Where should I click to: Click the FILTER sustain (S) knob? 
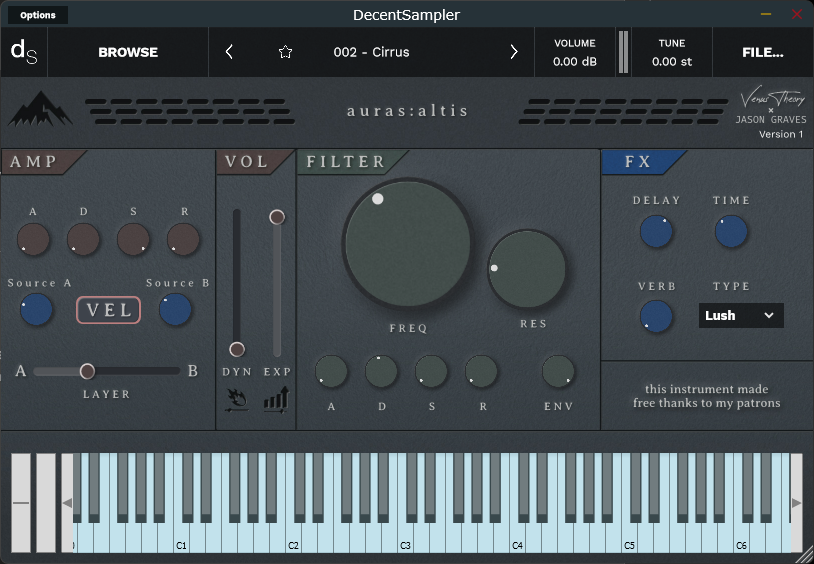tap(431, 371)
